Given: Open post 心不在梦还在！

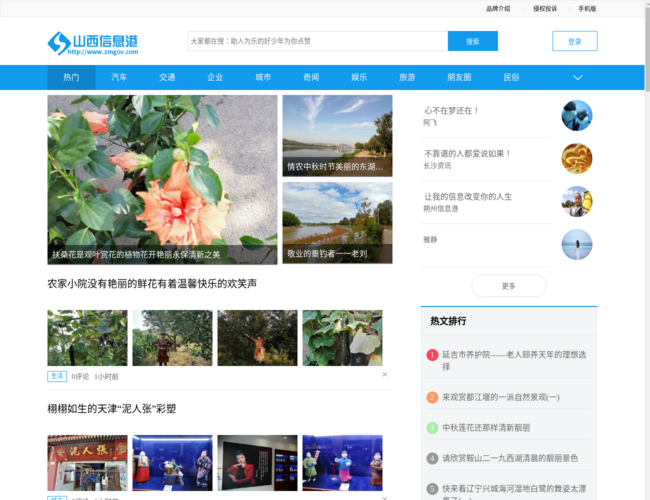Looking at the screenshot, I should (x=452, y=111).
